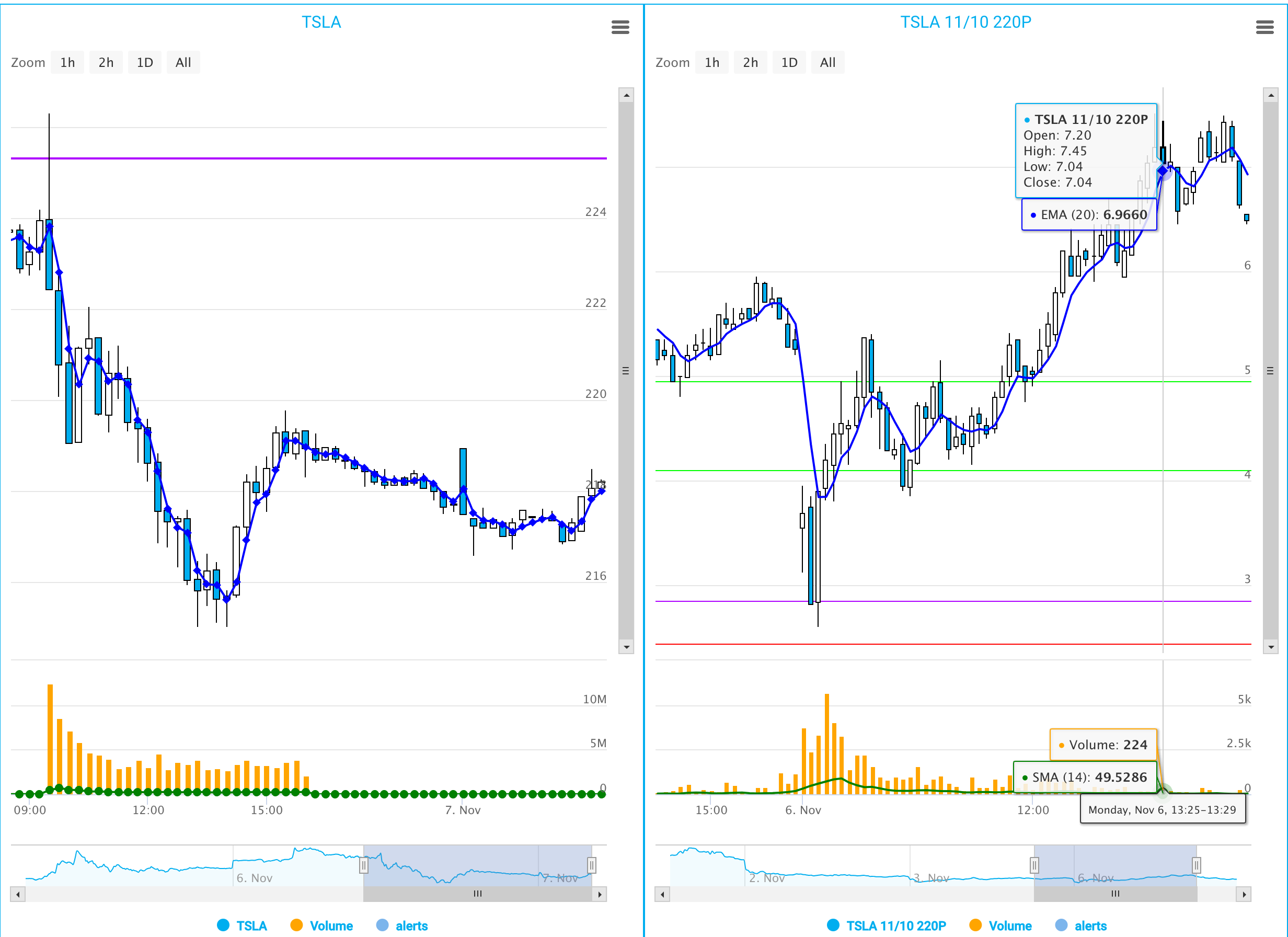Click the TSLA navigator left scroll arrow
Viewport: 1288px width, 937px height.
click(18, 894)
